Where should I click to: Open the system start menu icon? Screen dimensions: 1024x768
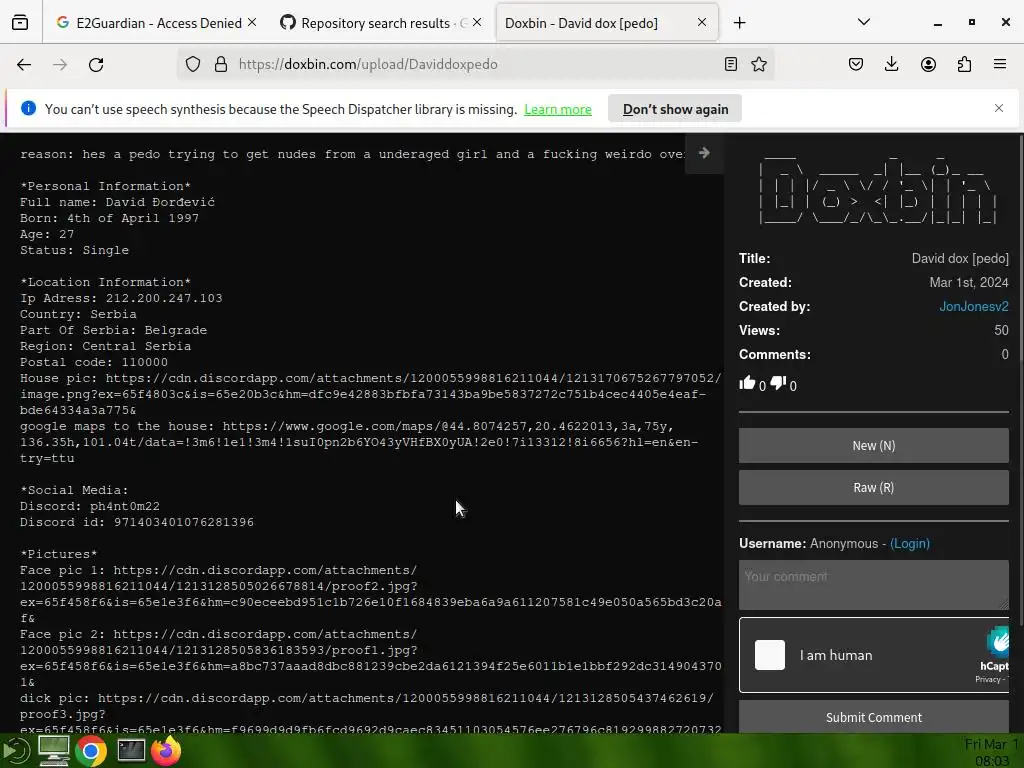click(x=14, y=751)
